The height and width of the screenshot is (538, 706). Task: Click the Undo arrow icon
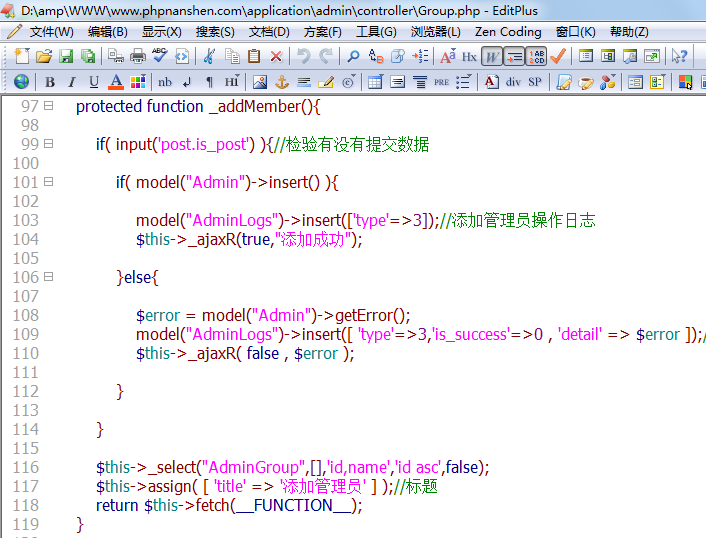[x=304, y=56]
